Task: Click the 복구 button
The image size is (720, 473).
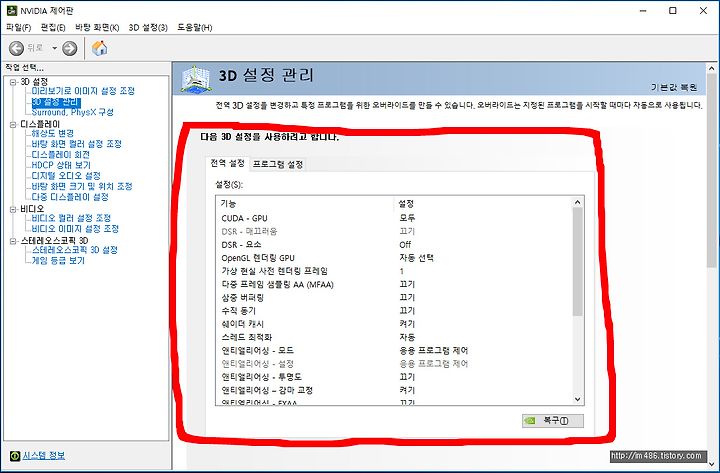Action: pyautogui.click(x=553, y=421)
